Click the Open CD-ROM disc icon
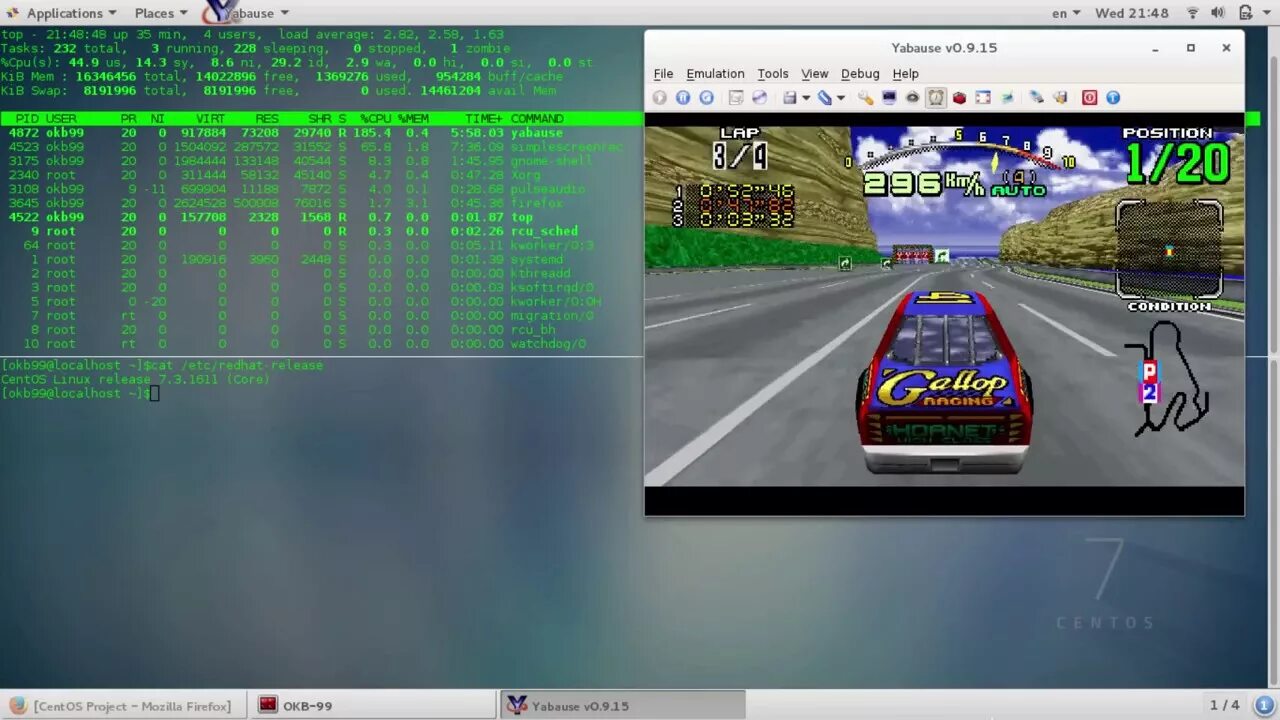 point(759,97)
